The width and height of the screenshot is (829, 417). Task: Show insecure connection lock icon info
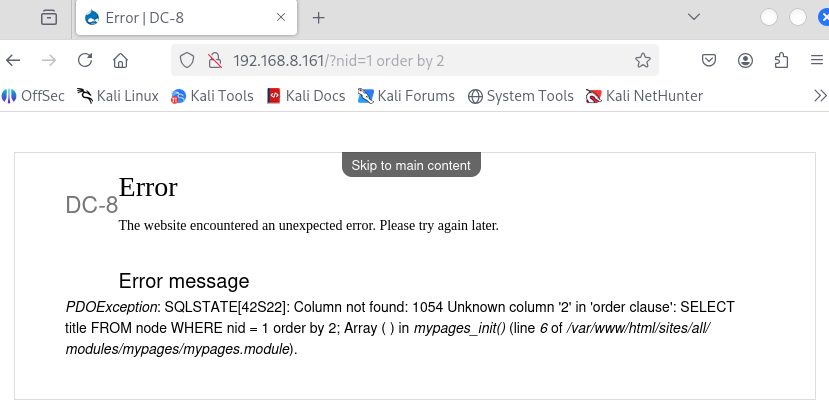[213, 61]
